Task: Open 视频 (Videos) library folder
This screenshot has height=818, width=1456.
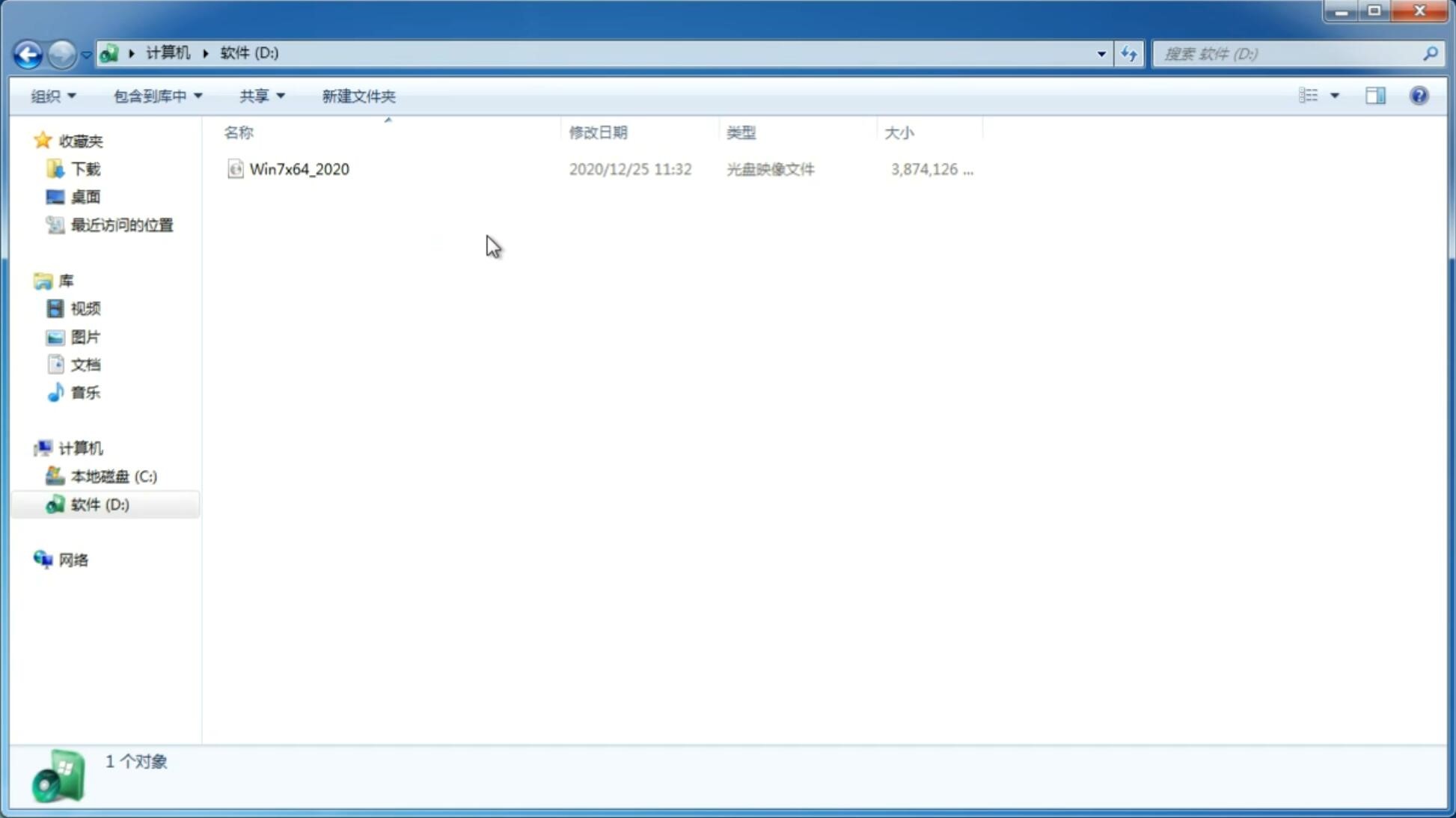Action: pyautogui.click(x=85, y=308)
